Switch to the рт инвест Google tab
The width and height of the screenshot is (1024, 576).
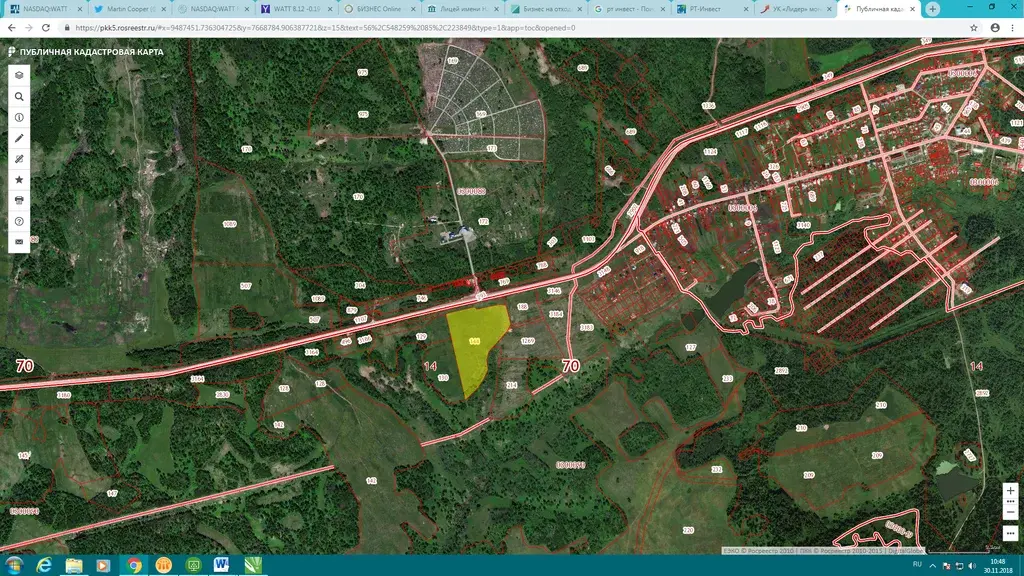coord(629,9)
